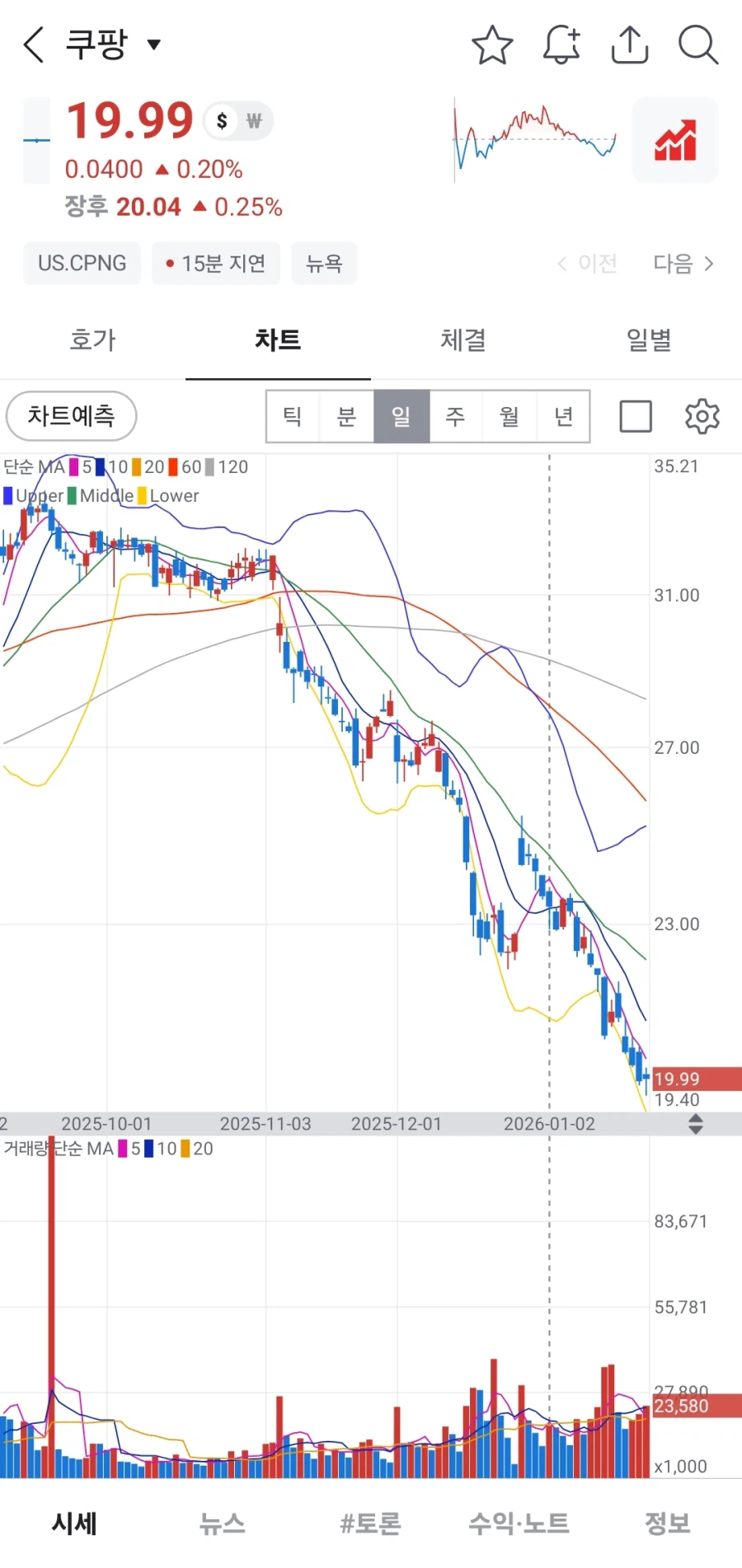
Task: Open chart settings gear icon
Action: click(702, 416)
